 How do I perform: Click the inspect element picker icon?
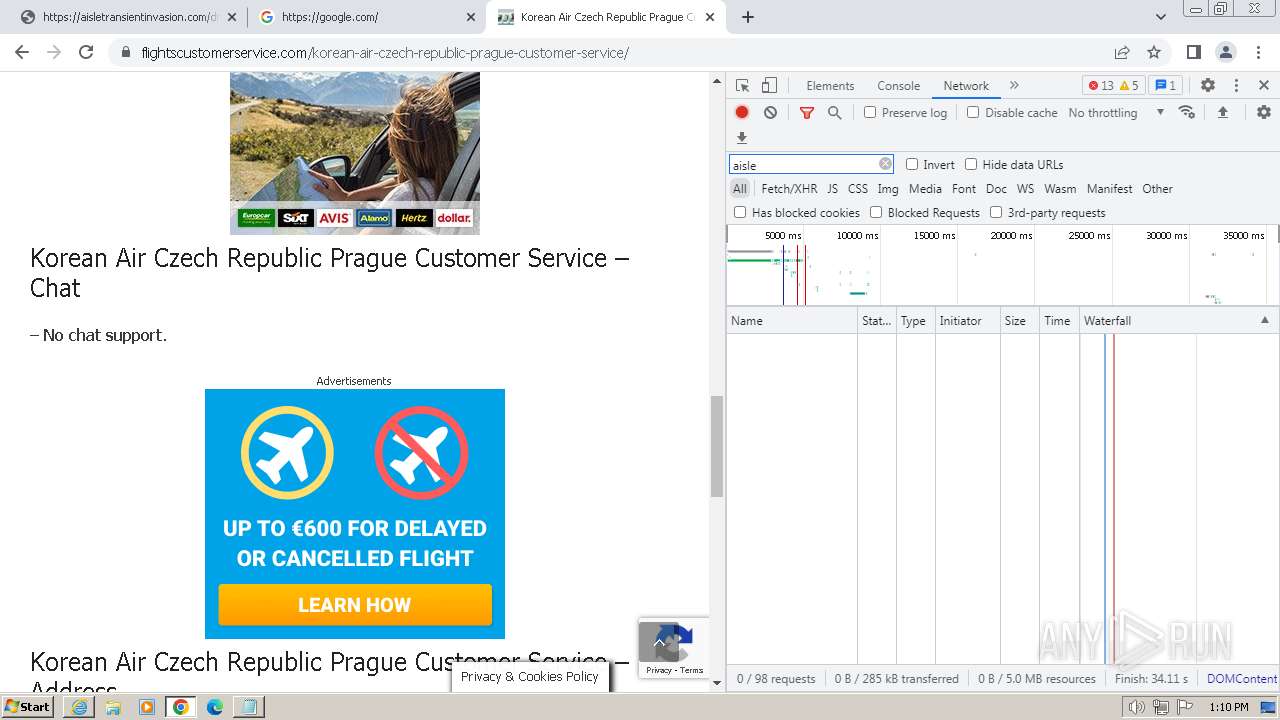(742, 85)
